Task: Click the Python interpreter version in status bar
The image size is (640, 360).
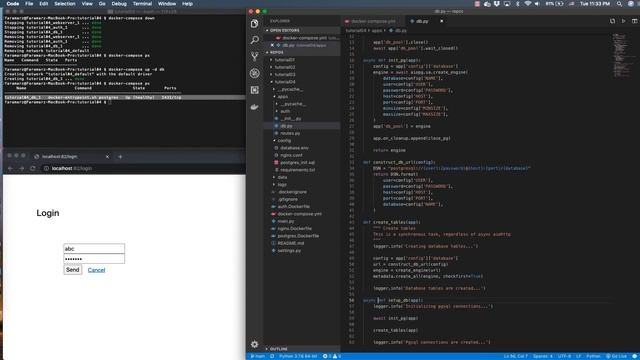Action: (x=298, y=356)
